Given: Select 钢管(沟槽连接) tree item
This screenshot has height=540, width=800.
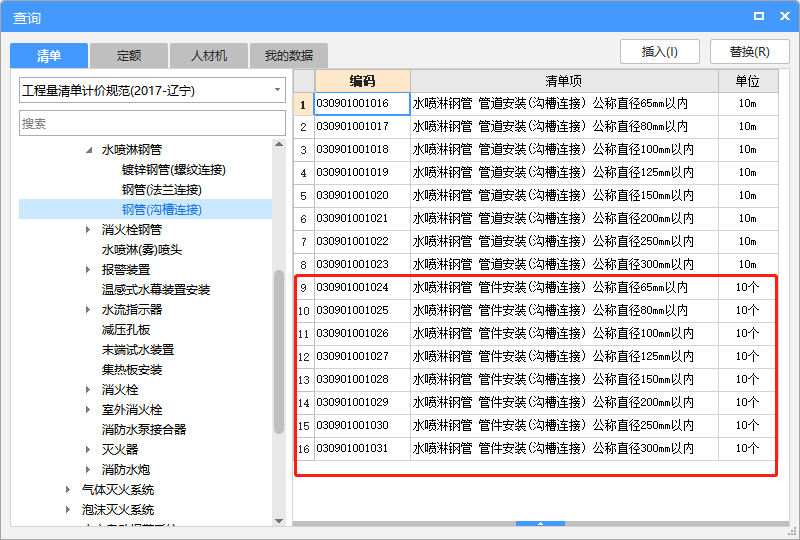Looking at the screenshot, I should (x=162, y=210).
